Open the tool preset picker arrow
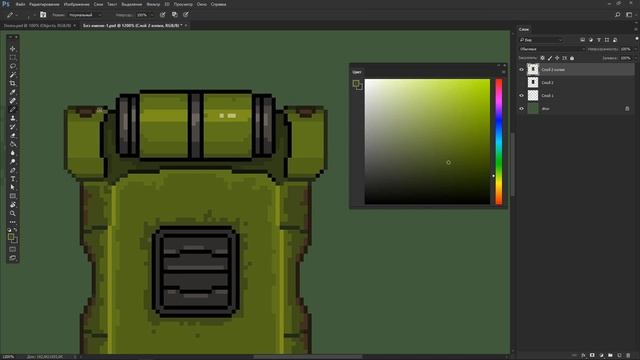Viewport: 640px width, 360px height. click(17, 15)
